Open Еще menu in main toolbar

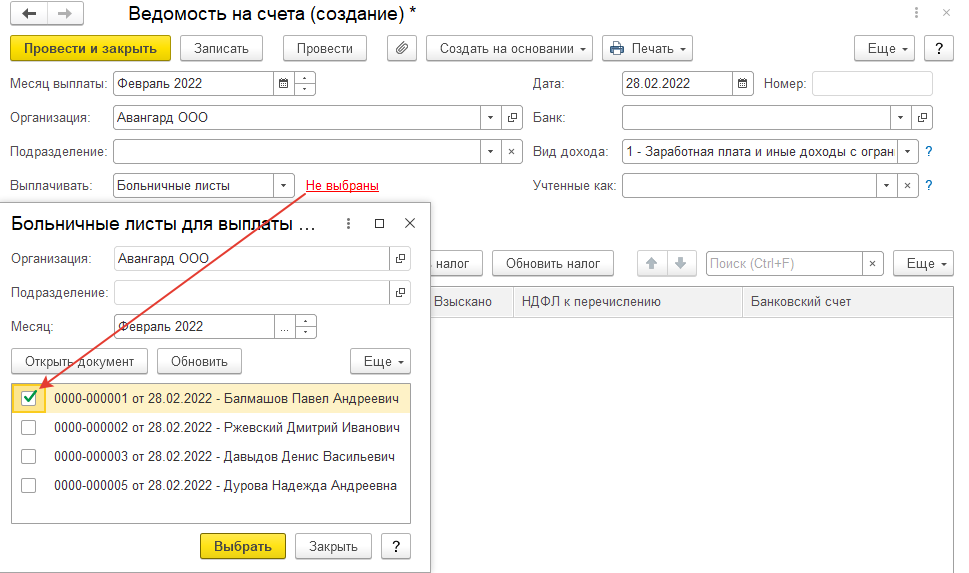pyautogui.click(x=884, y=48)
